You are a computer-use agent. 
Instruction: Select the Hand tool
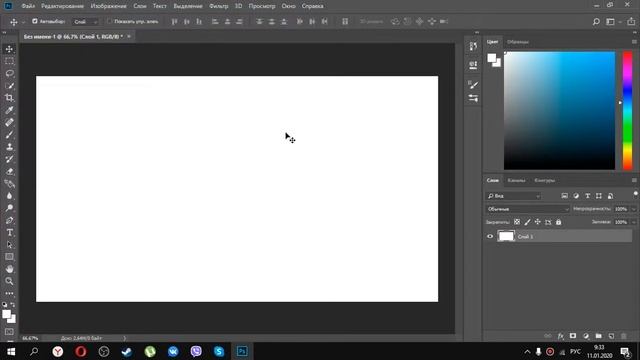point(9,269)
